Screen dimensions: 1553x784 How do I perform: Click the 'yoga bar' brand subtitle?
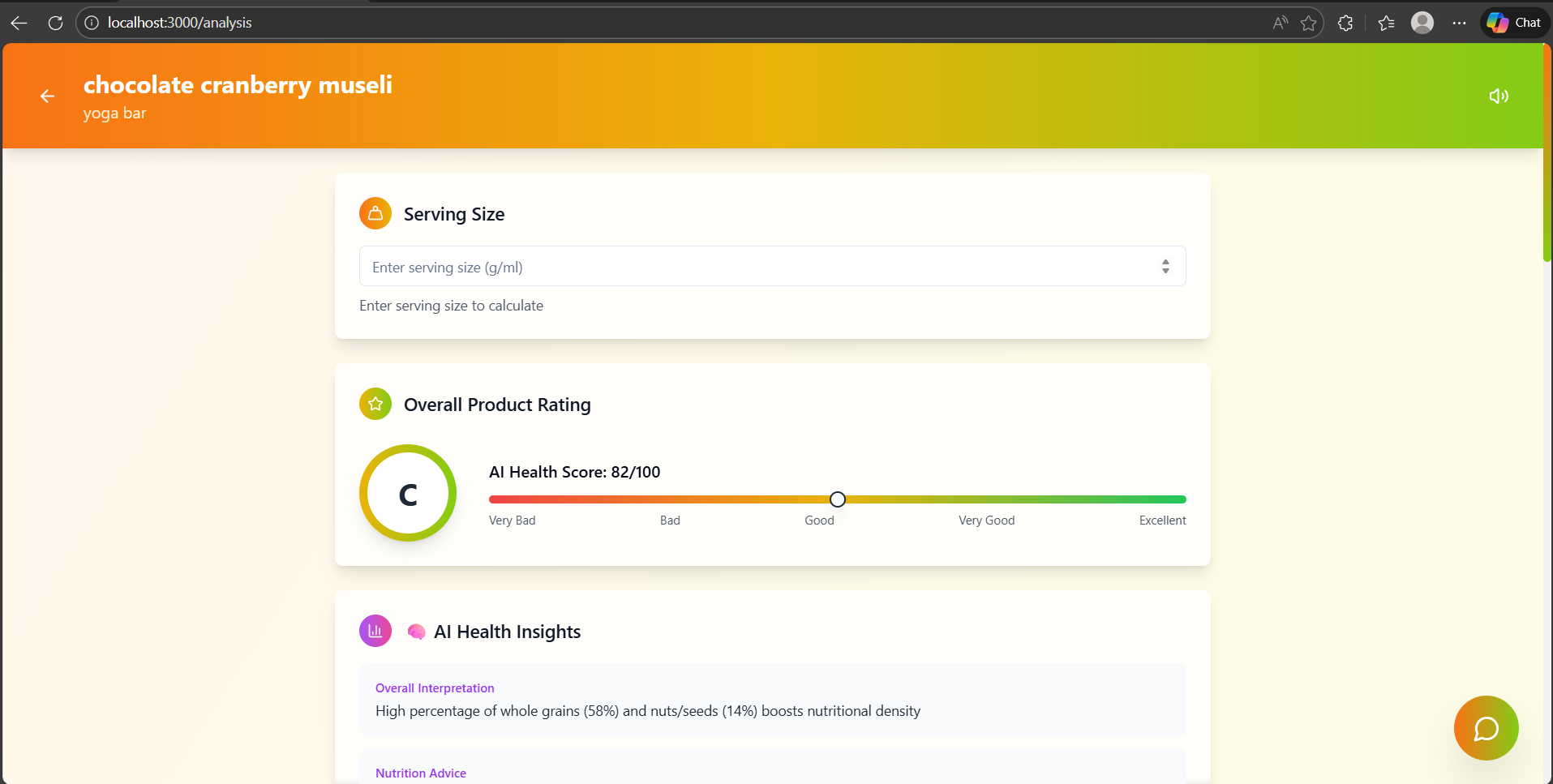[114, 114]
